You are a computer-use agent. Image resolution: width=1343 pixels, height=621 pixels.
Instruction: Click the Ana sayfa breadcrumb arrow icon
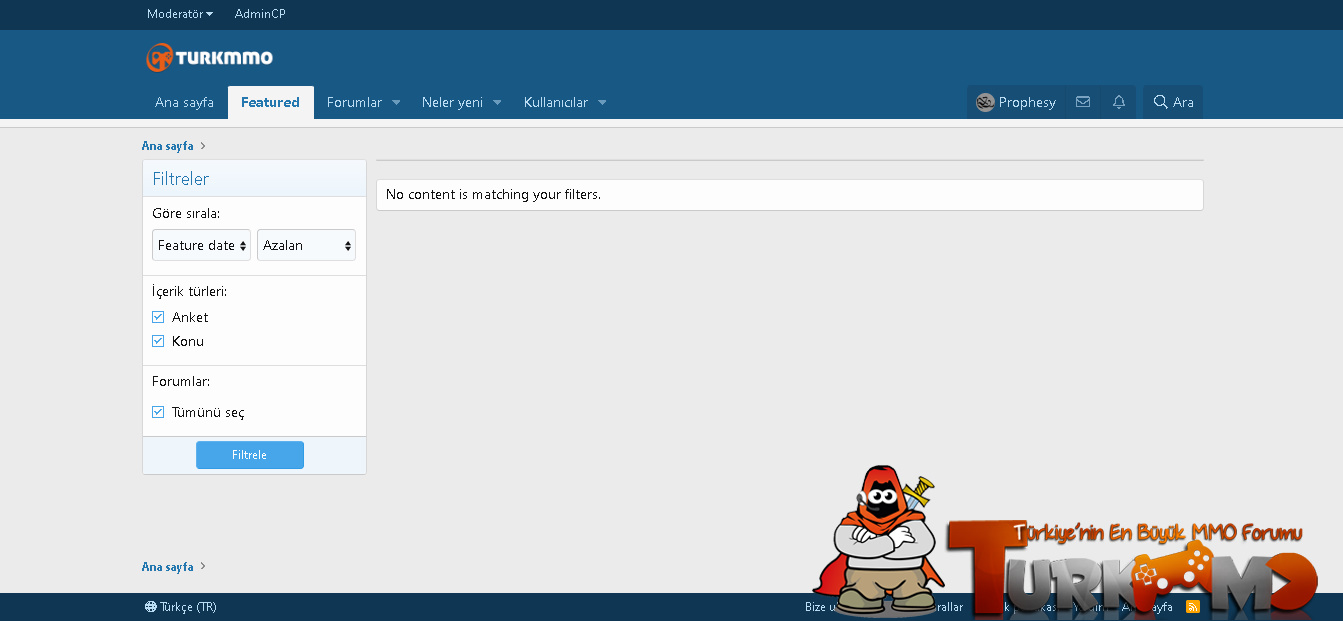[x=203, y=146]
